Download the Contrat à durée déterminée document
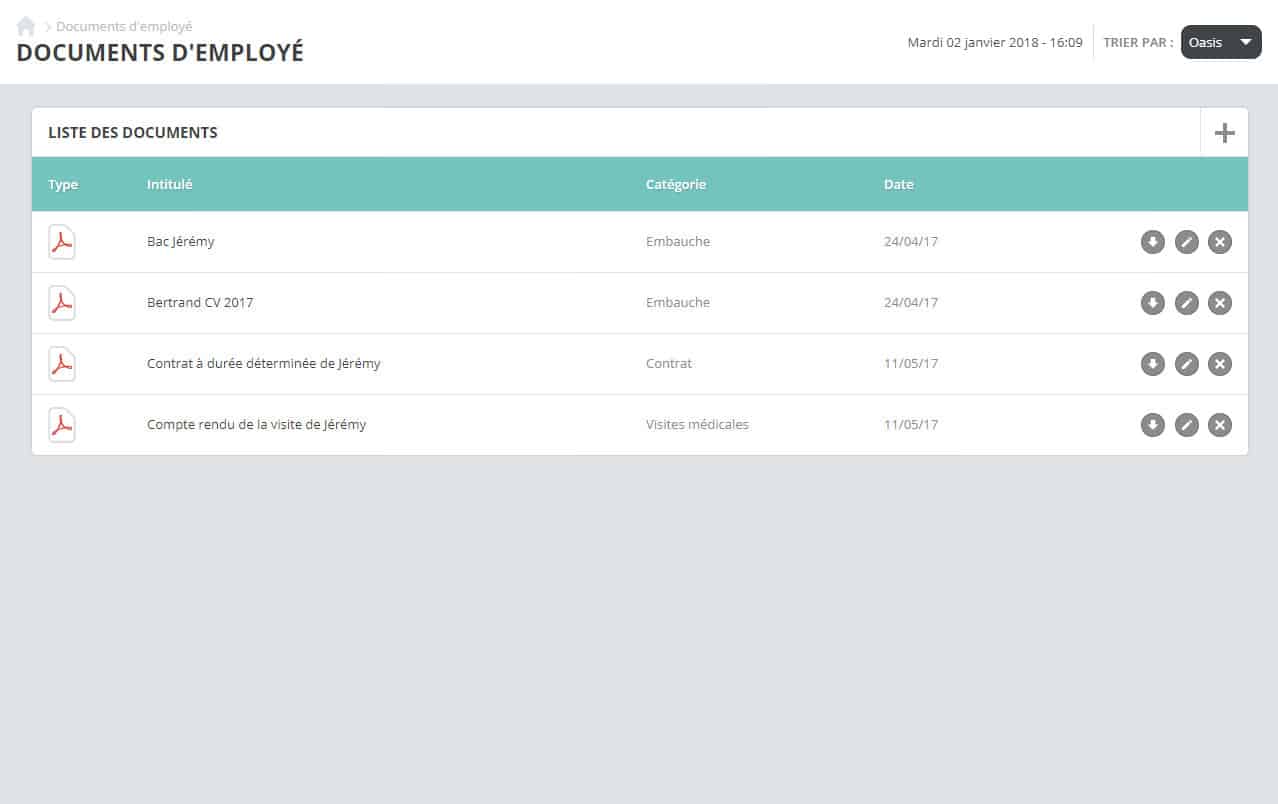This screenshot has width=1278, height=804. [1153, 364]
